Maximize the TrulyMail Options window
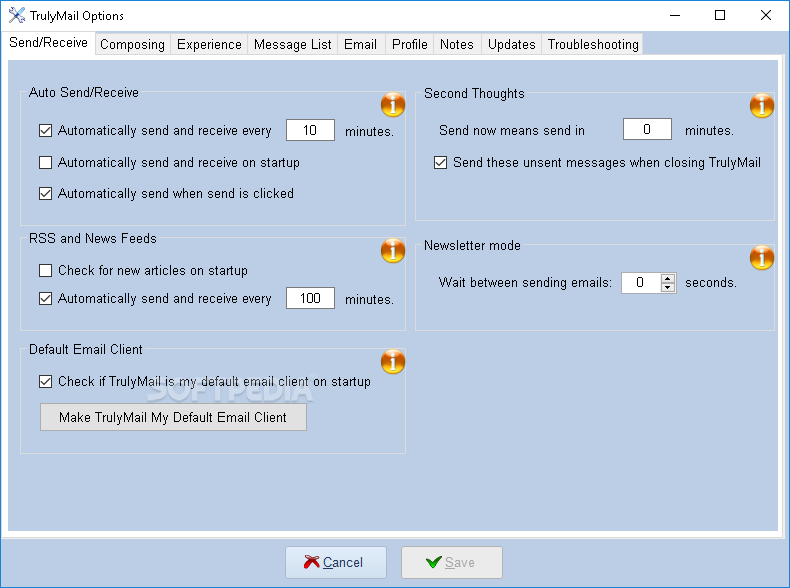This screenshot has width=790, height=588. point(720,15)
